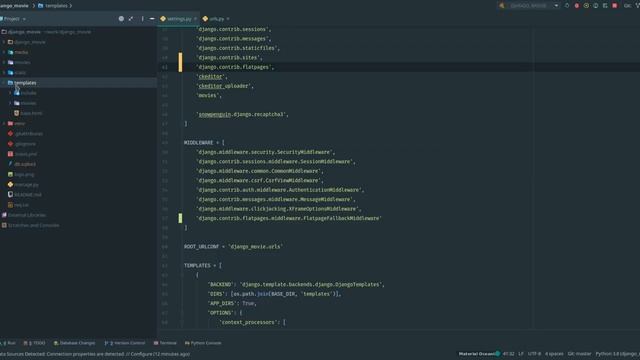Click the UTF-8 encoding in status bar
Viewport: 640px width, 360px height.
pos(534,354)
